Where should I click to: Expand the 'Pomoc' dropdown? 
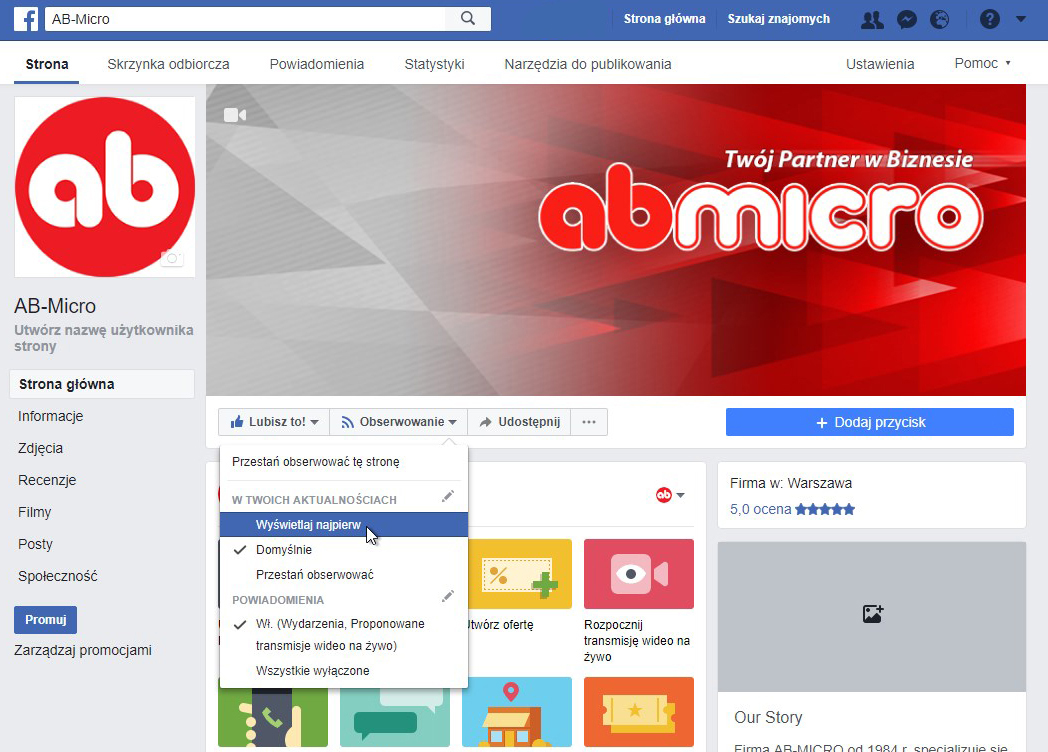[982, 64]
